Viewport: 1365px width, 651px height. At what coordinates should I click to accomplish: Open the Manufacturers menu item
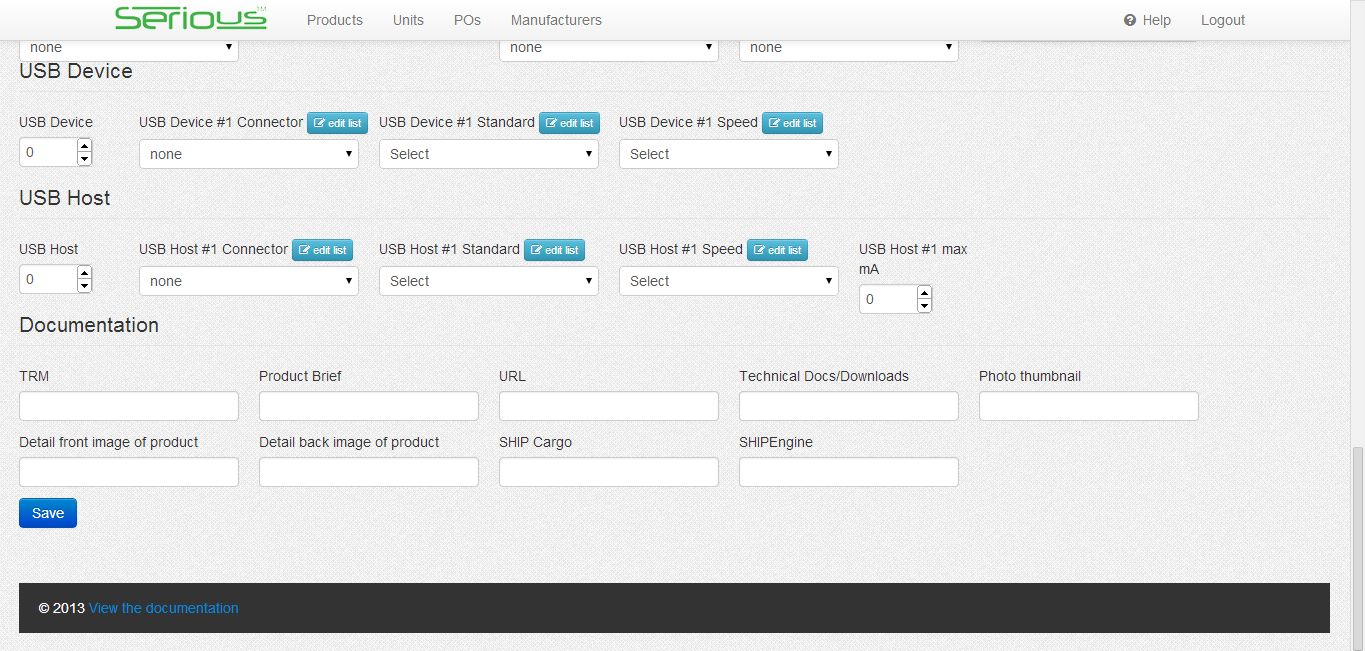pos(555,20)
